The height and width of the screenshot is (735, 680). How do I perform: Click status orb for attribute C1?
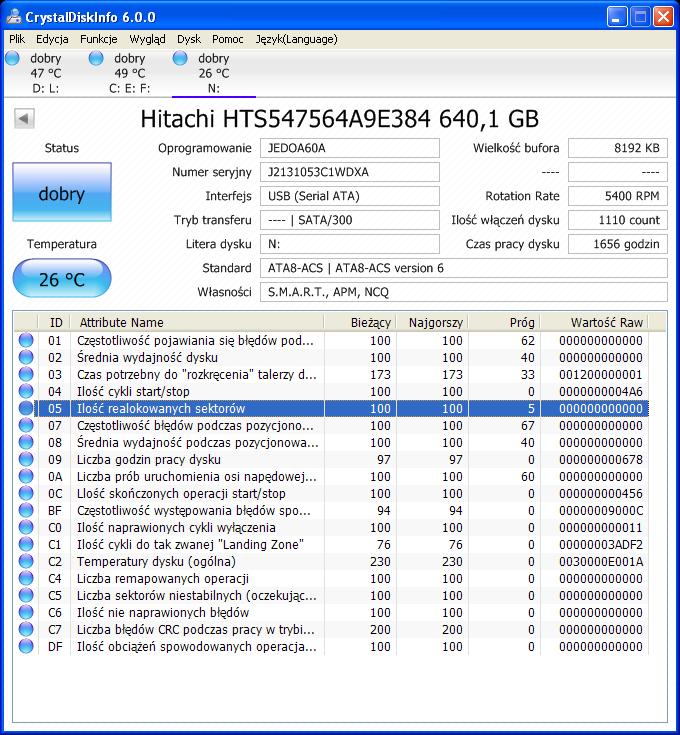click(x=26, y=544)
